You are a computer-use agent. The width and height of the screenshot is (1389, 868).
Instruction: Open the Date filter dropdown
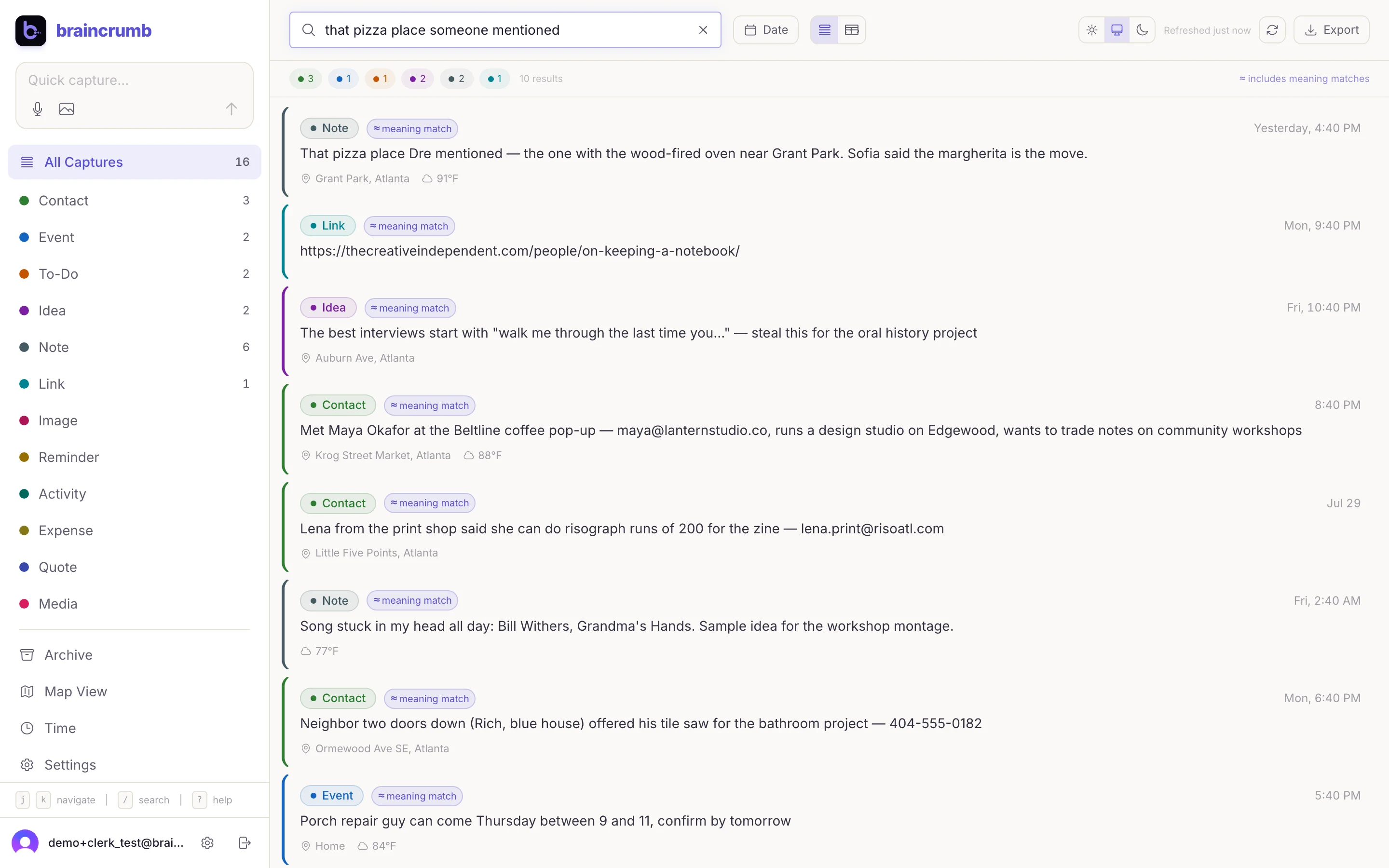pyautogui.click(x=766, y=30)
